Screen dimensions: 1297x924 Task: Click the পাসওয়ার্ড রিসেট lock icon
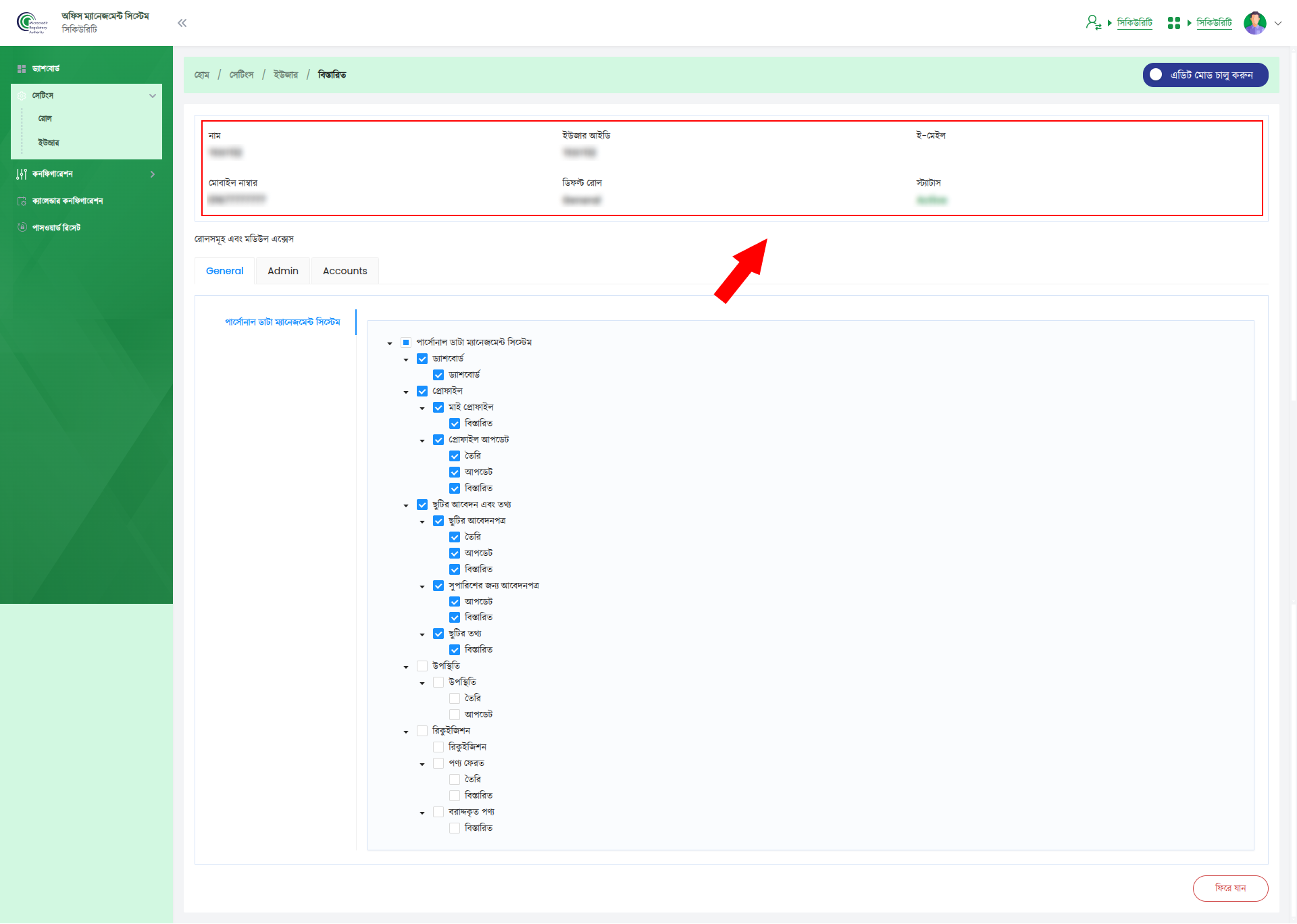point(22,228)
